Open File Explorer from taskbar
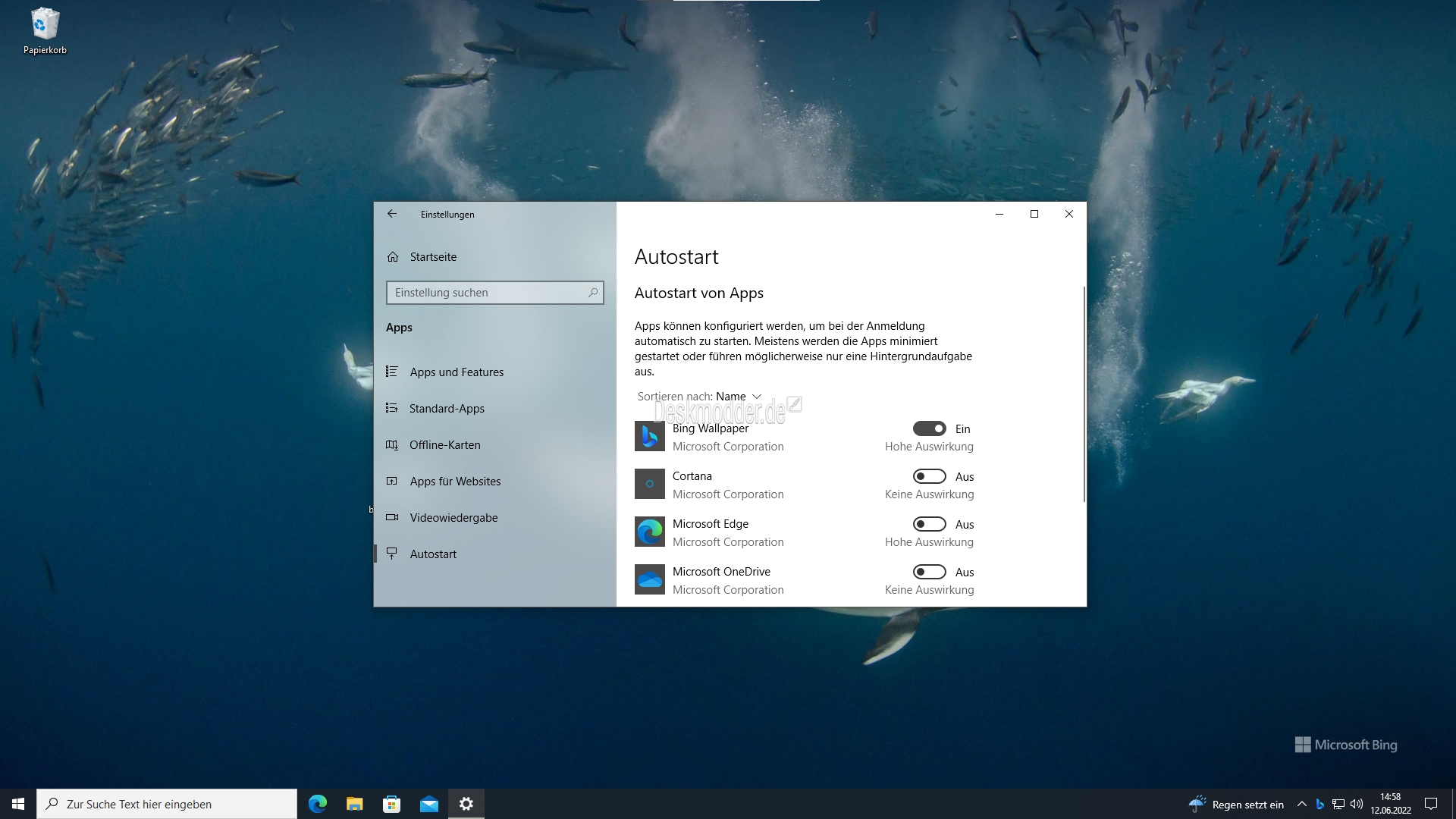This screenshot has width=1456, height=819. (x=355, y=804)
